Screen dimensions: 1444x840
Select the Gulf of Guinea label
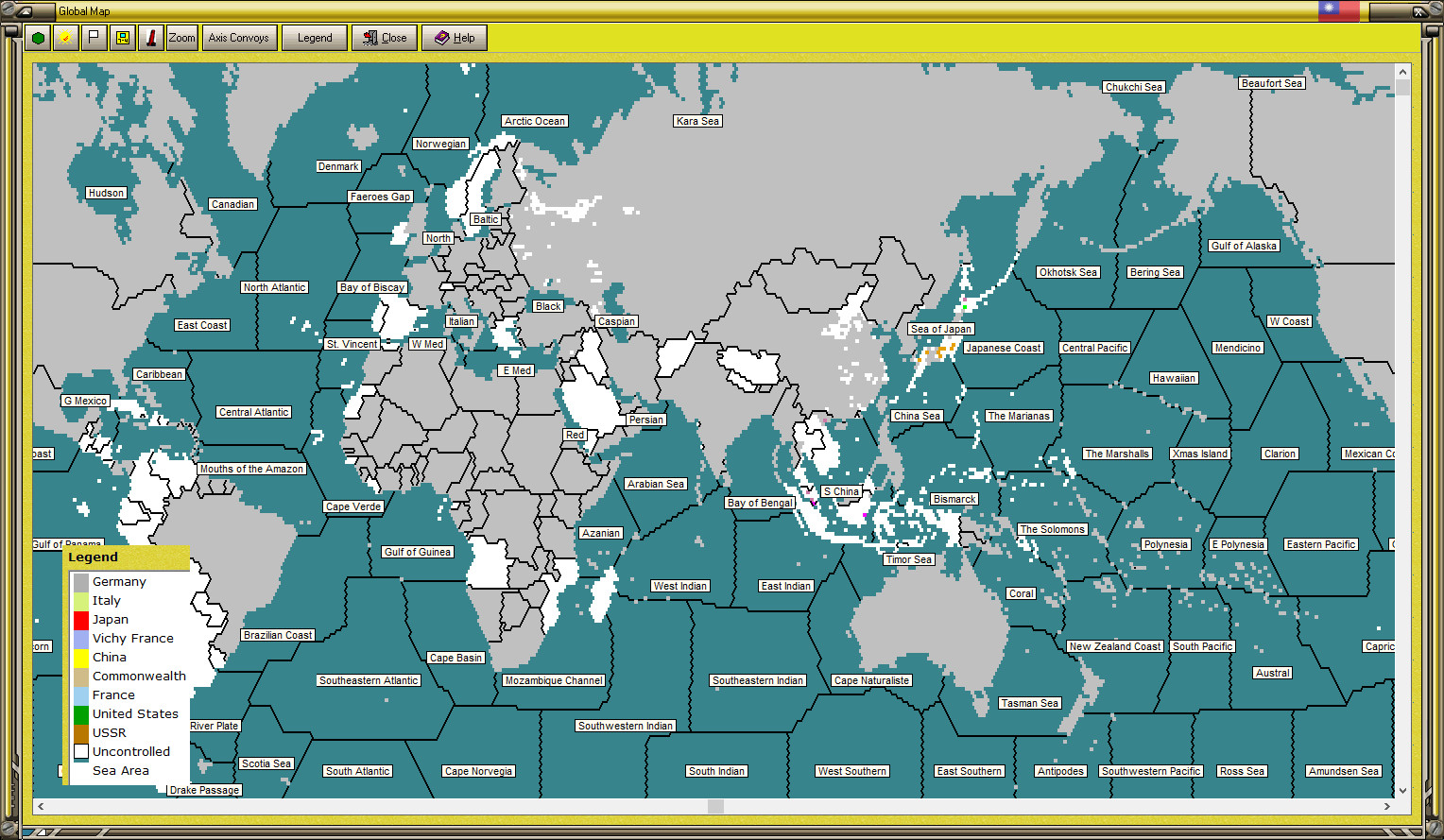coord(418,552)
